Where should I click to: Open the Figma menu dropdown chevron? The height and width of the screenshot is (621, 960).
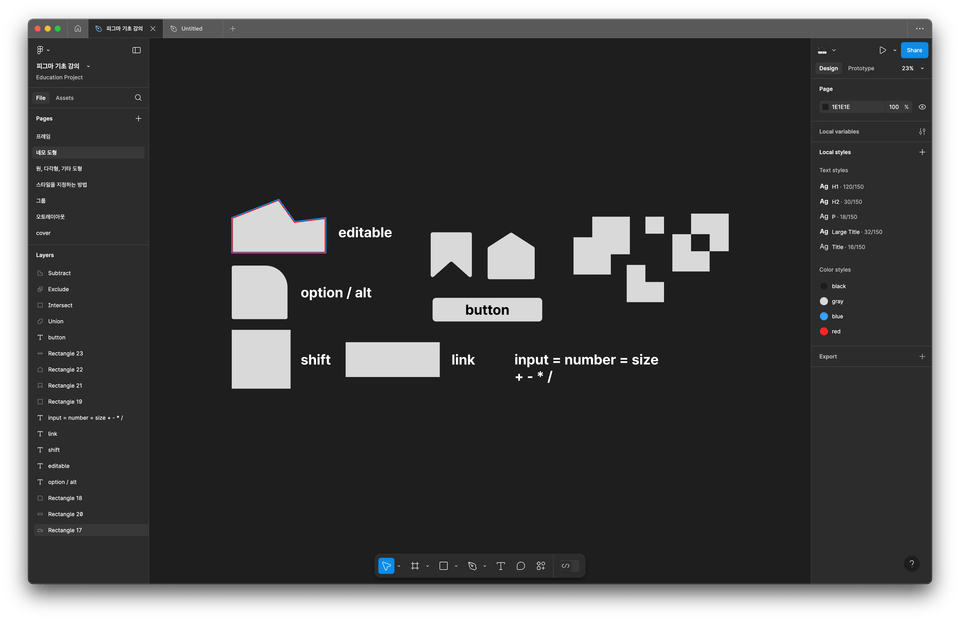48,51
